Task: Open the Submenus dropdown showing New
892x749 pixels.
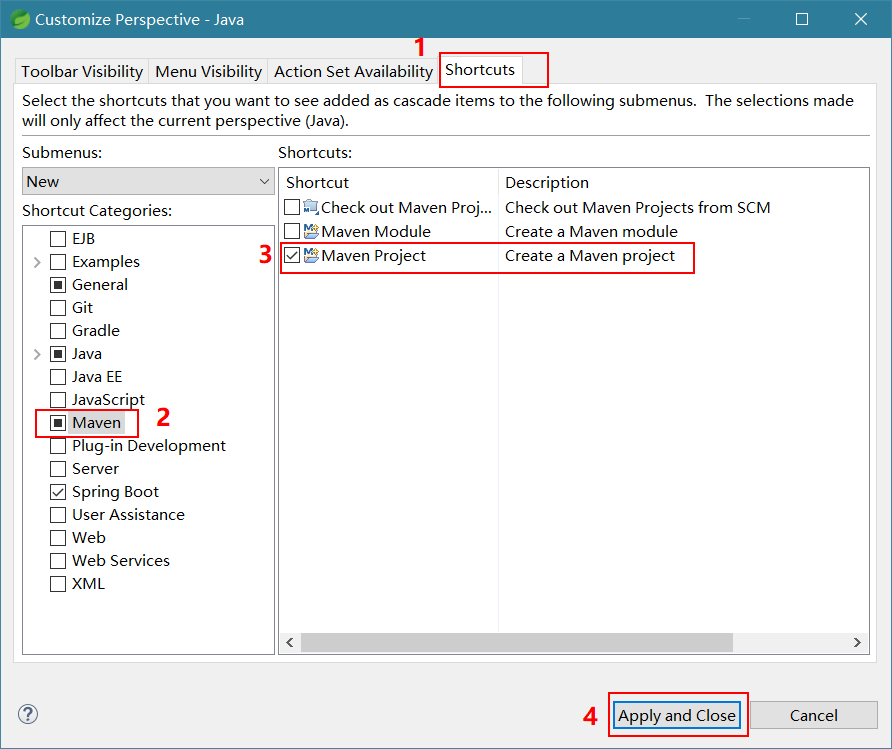Action: coord(148,181)
